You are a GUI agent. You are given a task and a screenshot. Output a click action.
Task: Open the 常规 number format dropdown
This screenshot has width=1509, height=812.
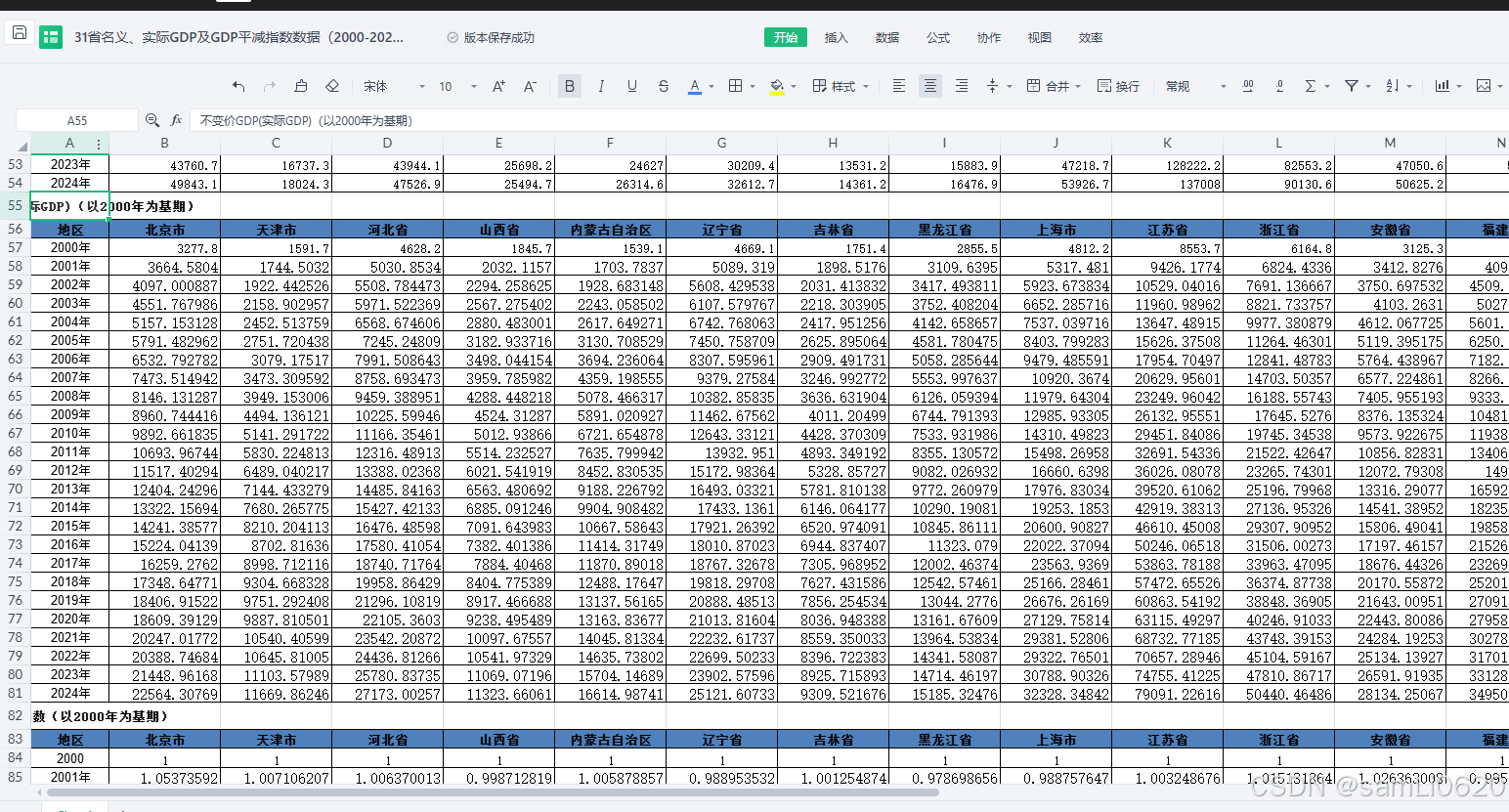point(1195,86)
